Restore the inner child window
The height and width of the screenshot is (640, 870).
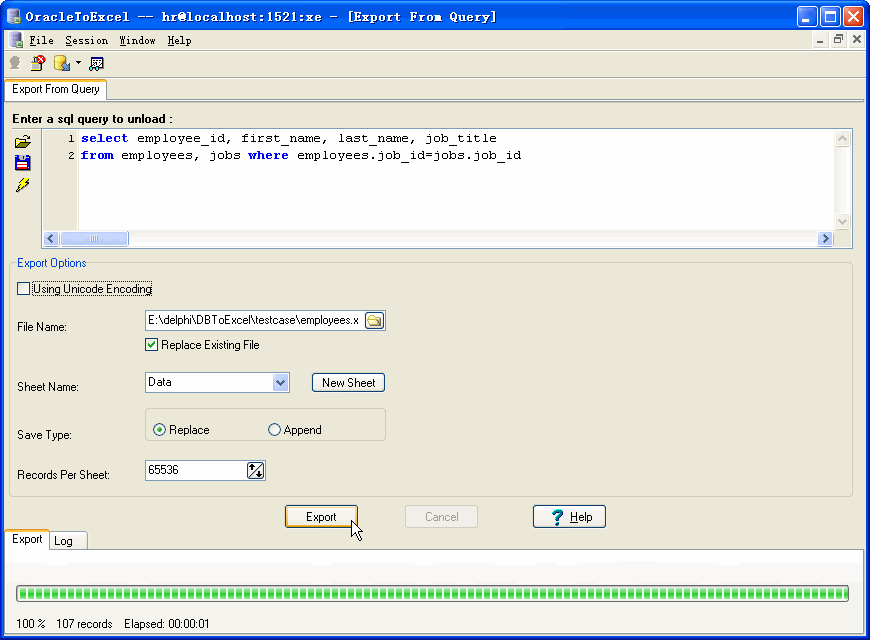click(838, 39)
